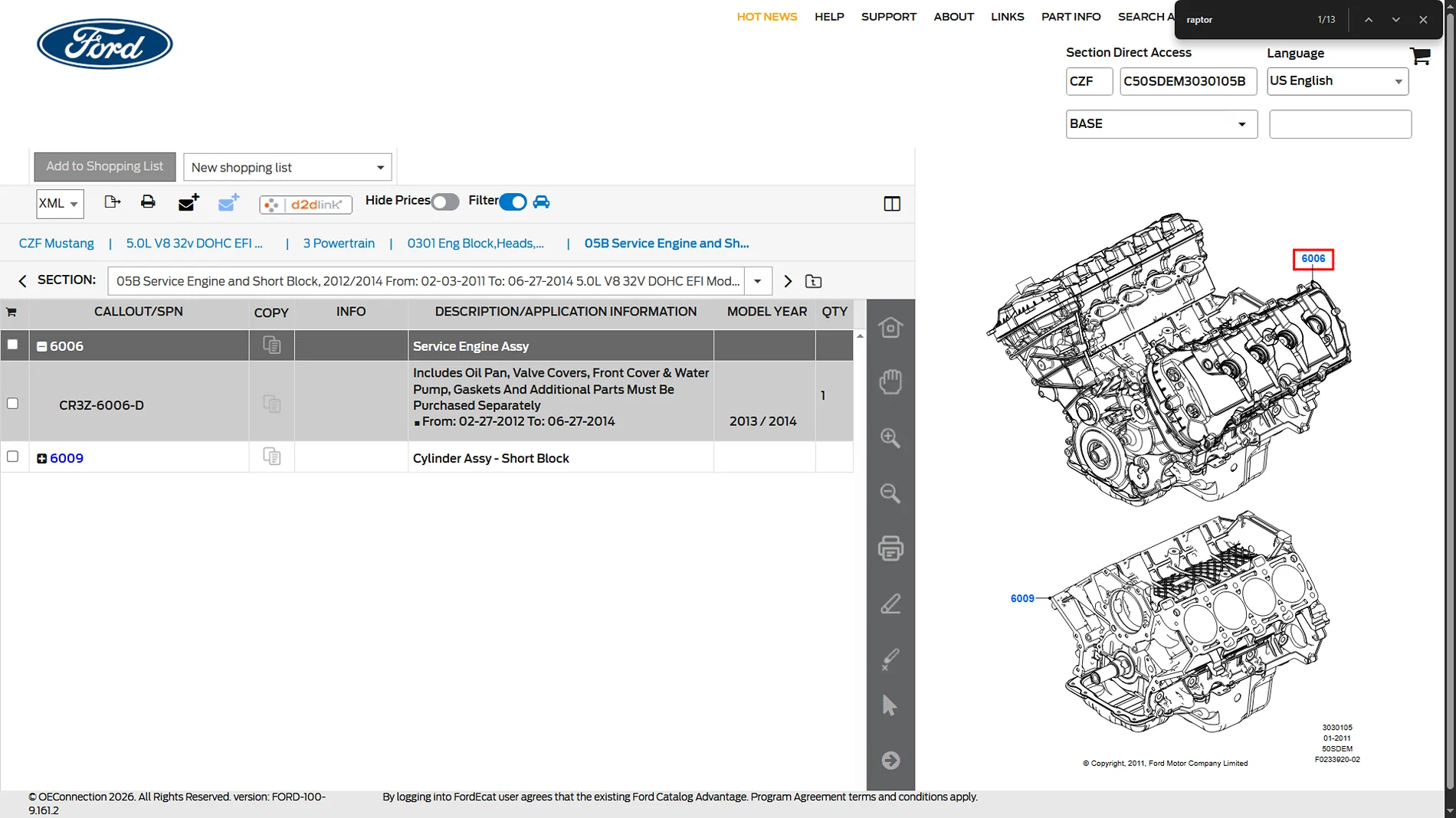Print the parts list from toolbar
This screenshot has height=818, width=1456.
[x=148, y=202]
